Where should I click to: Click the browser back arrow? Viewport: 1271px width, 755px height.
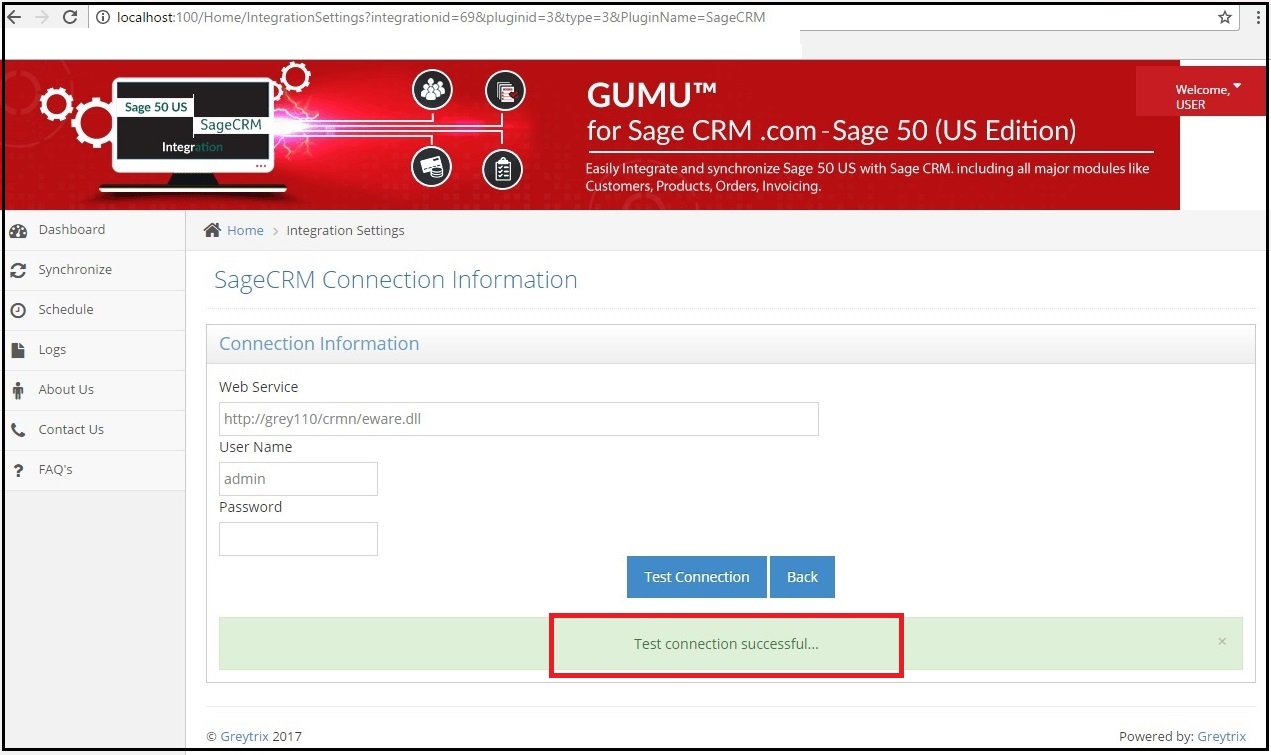[14, 17]
